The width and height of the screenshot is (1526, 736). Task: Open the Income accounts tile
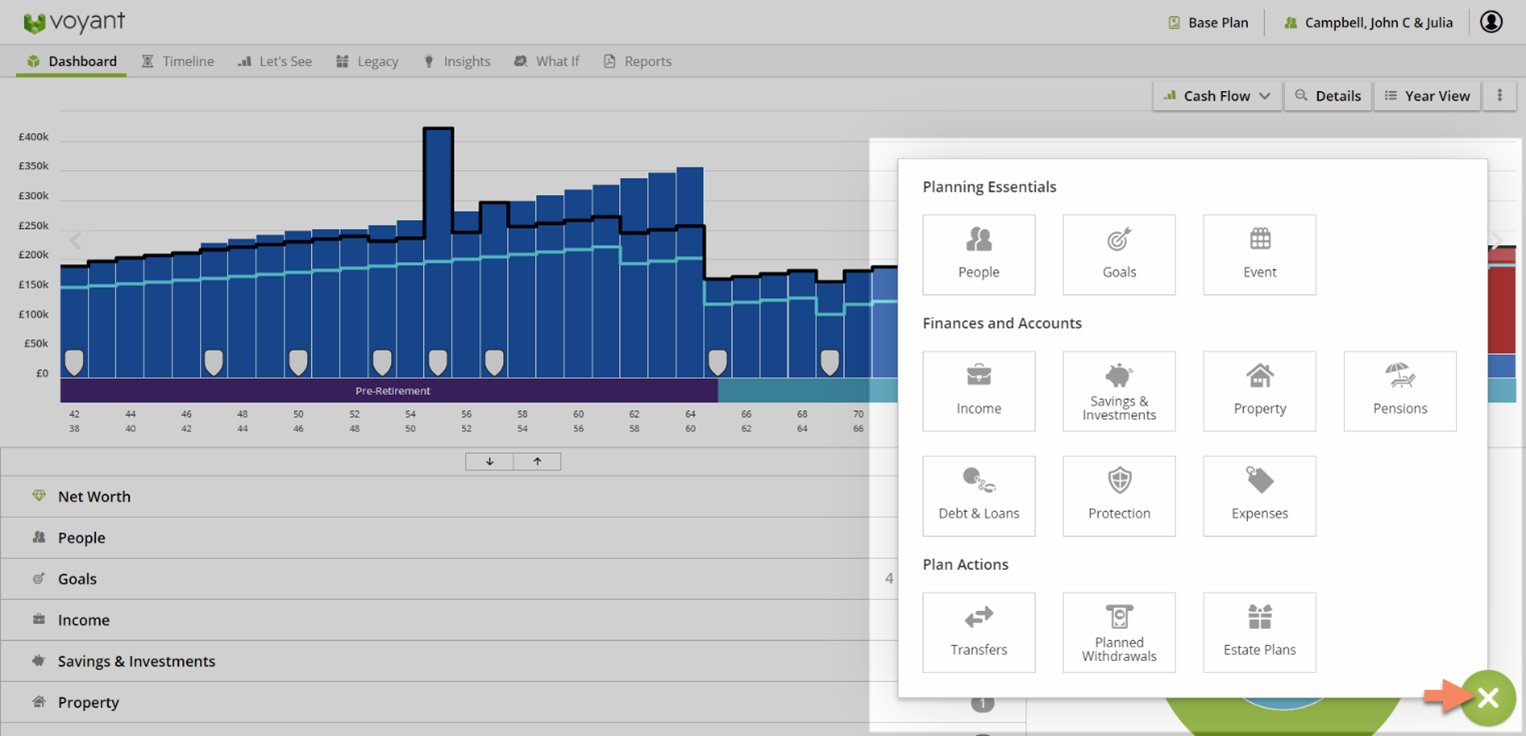tap(978, 390)
